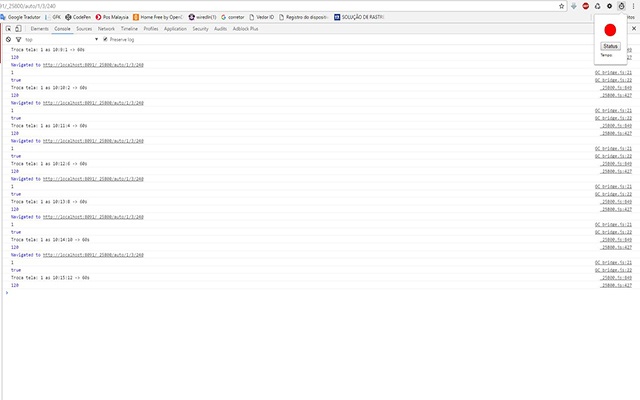Screen dimensions: 640x400
Task: Switch to the Elements tab
Action: click(x=40, y=29)
